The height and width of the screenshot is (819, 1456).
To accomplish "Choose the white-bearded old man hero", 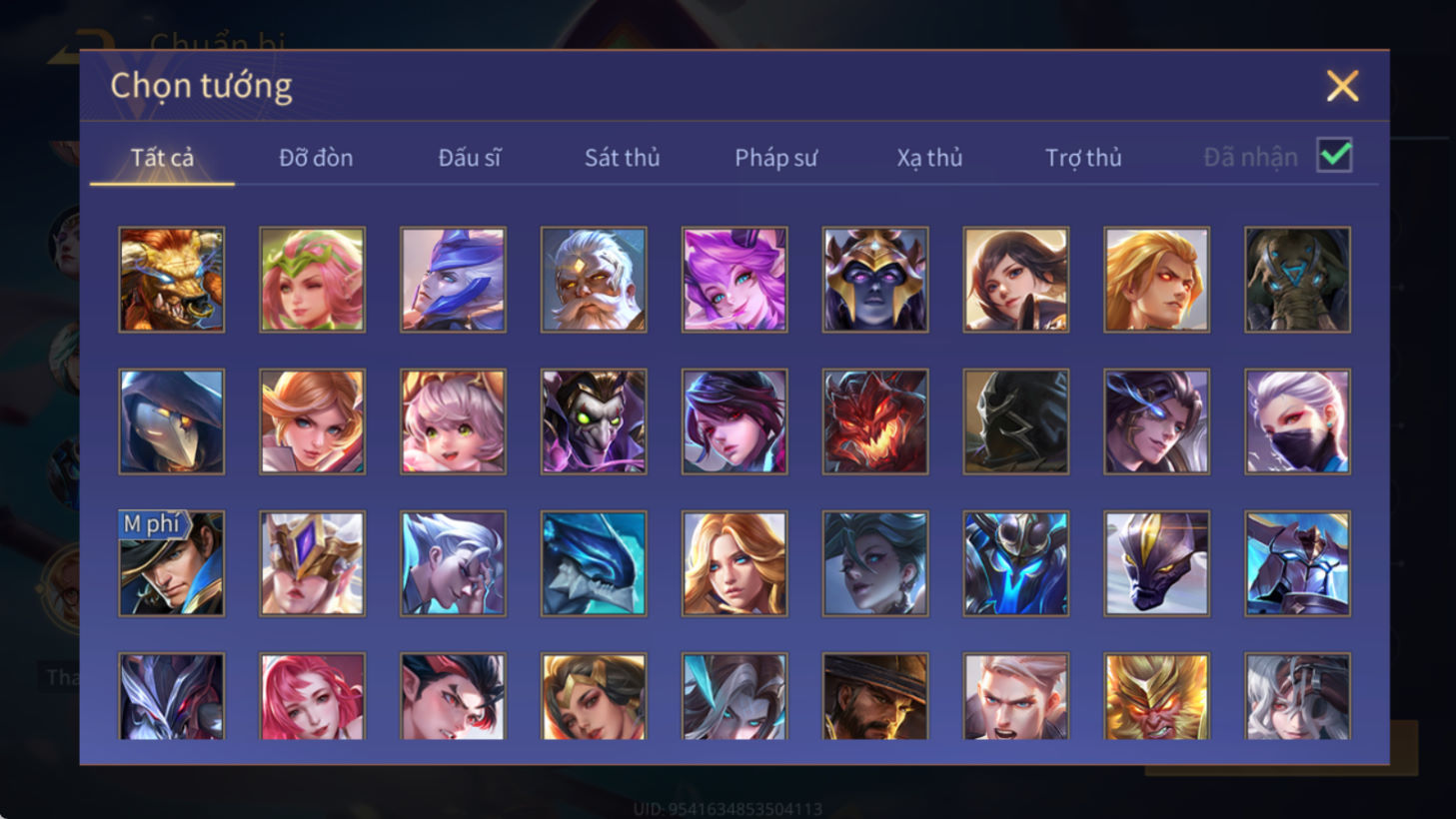I will click(x=594, y=280).
